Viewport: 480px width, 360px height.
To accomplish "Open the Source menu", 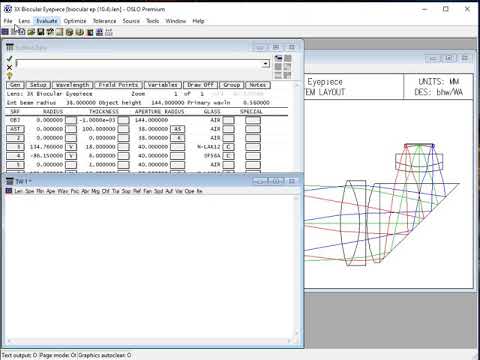I will (131, 21).
